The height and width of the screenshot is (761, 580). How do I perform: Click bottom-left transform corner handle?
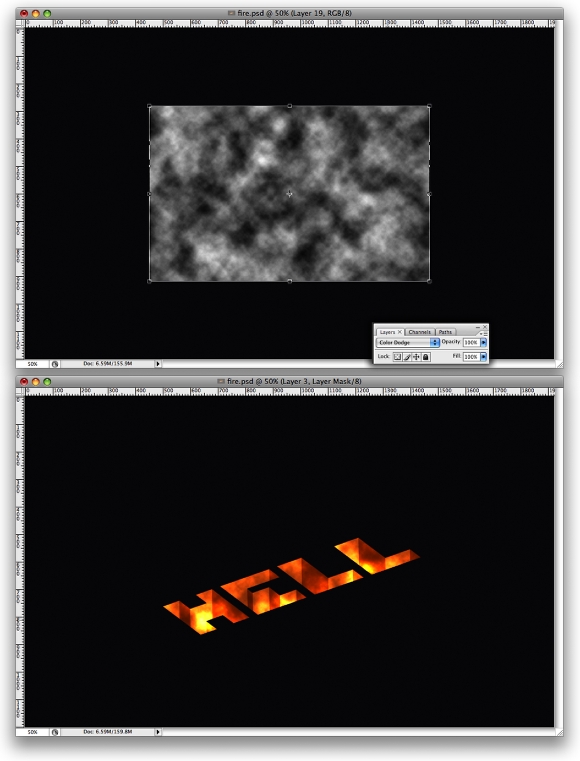[x=149, y=281]
